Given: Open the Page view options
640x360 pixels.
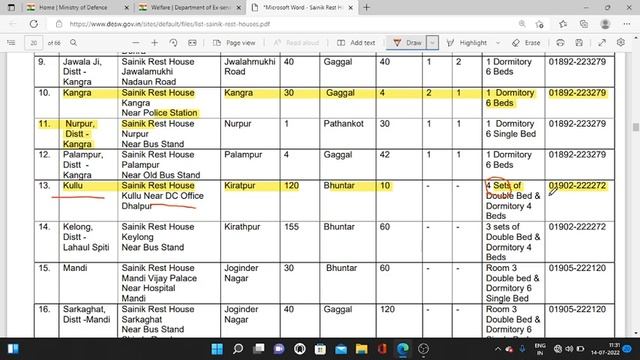Looking at the screenshot, I should coord(234,42).
